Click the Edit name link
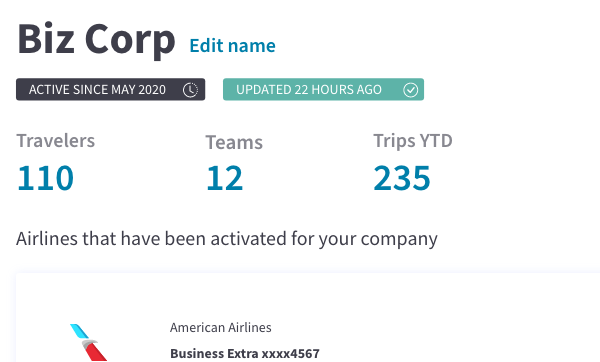Viewport: 600px width, 362px height. pyautogui.click(x=232, y=46)
